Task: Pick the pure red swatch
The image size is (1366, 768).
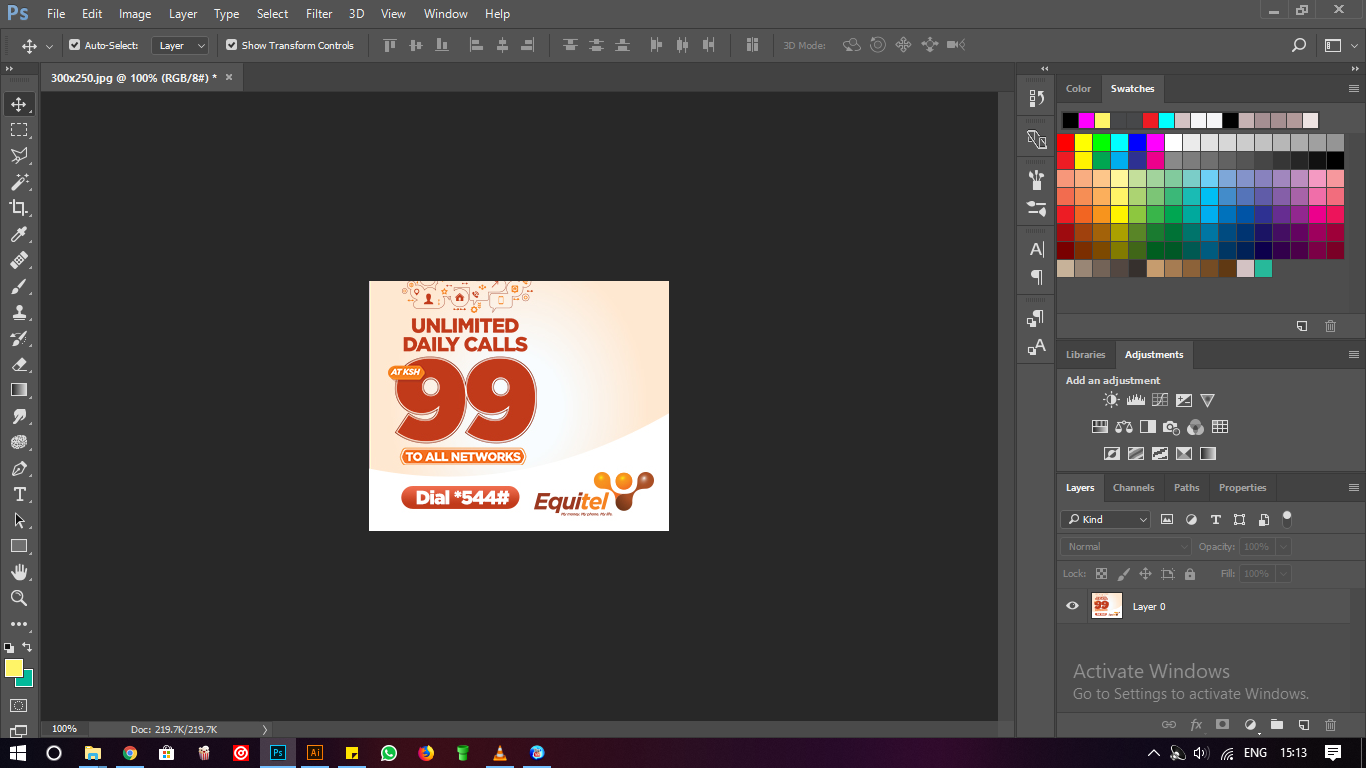Action: (1065, 143)
